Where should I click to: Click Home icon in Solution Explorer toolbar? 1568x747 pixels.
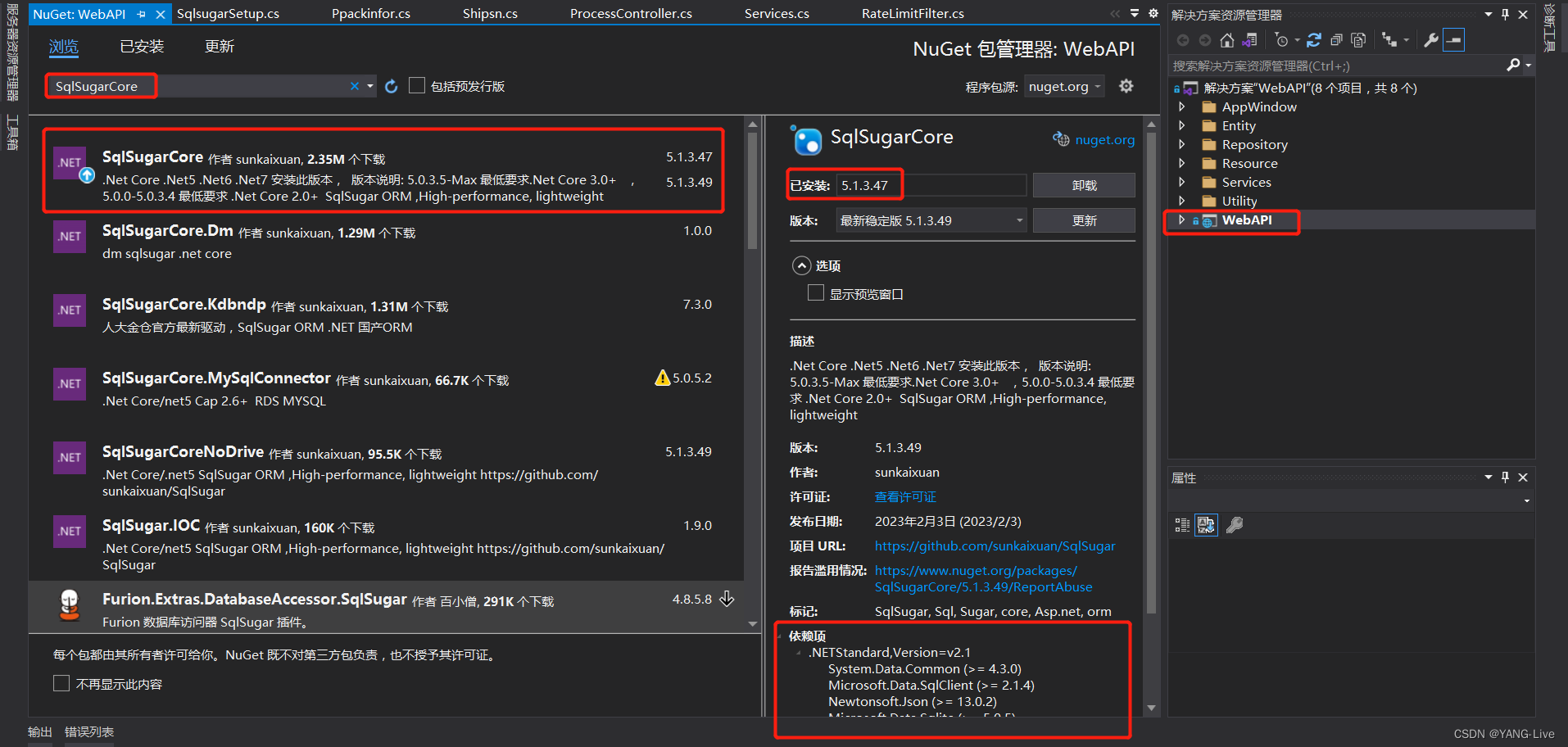(x=1226, y=40)
